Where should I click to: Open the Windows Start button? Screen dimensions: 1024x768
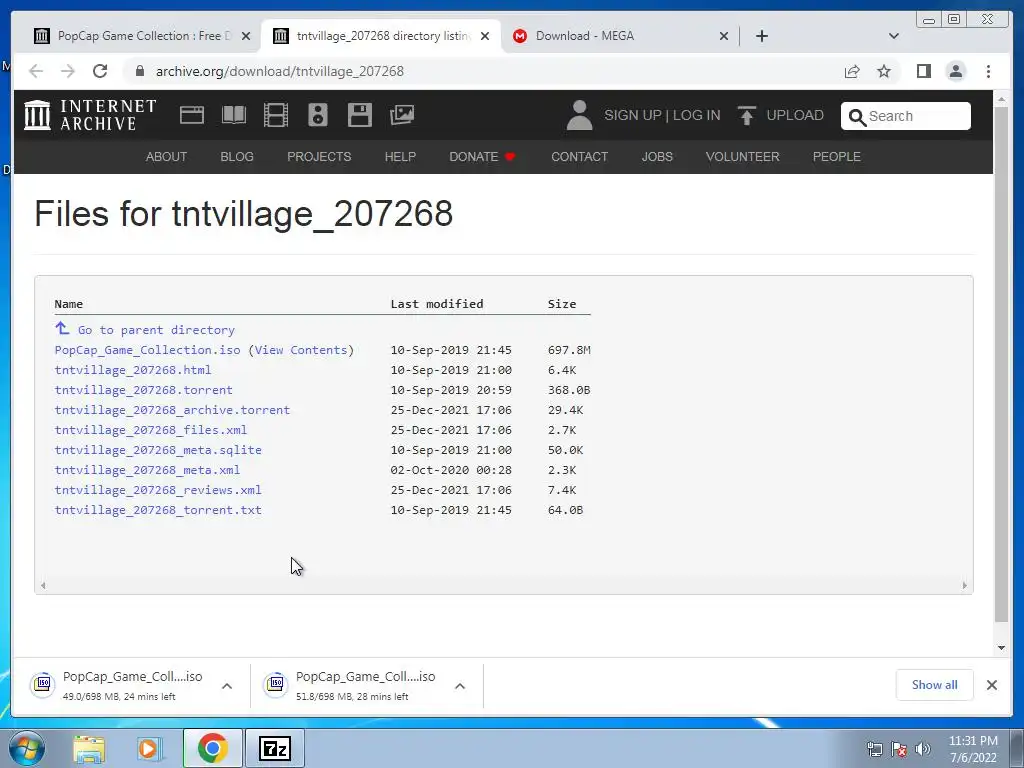click(26, 748)
